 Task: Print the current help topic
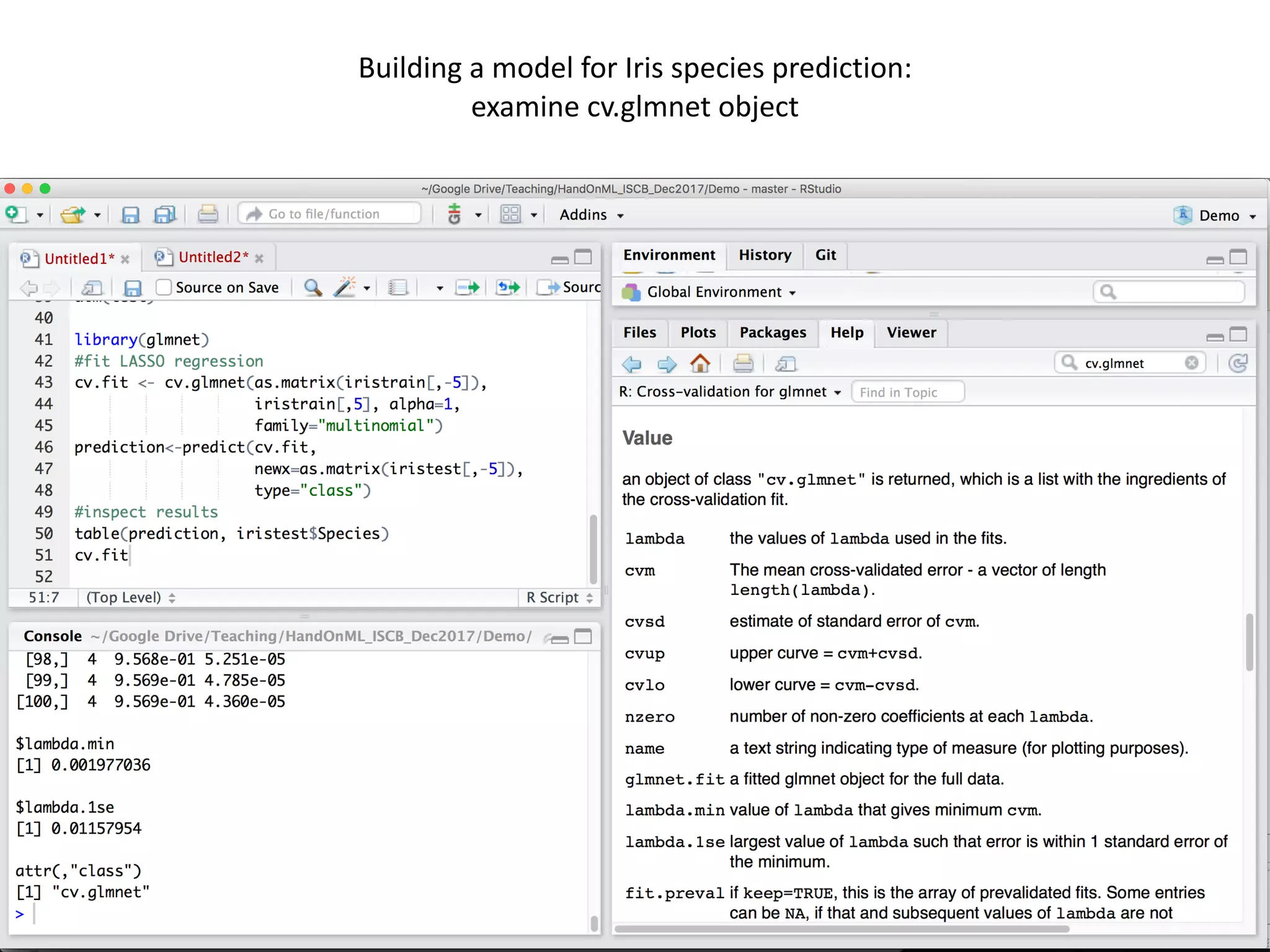[x=743, y=363]
